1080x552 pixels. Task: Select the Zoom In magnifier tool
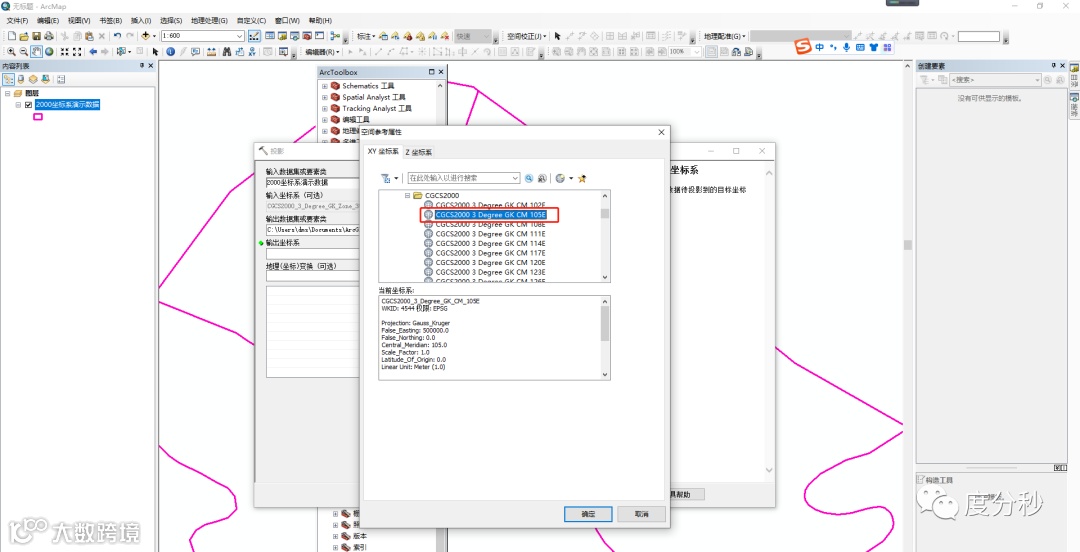12,52
